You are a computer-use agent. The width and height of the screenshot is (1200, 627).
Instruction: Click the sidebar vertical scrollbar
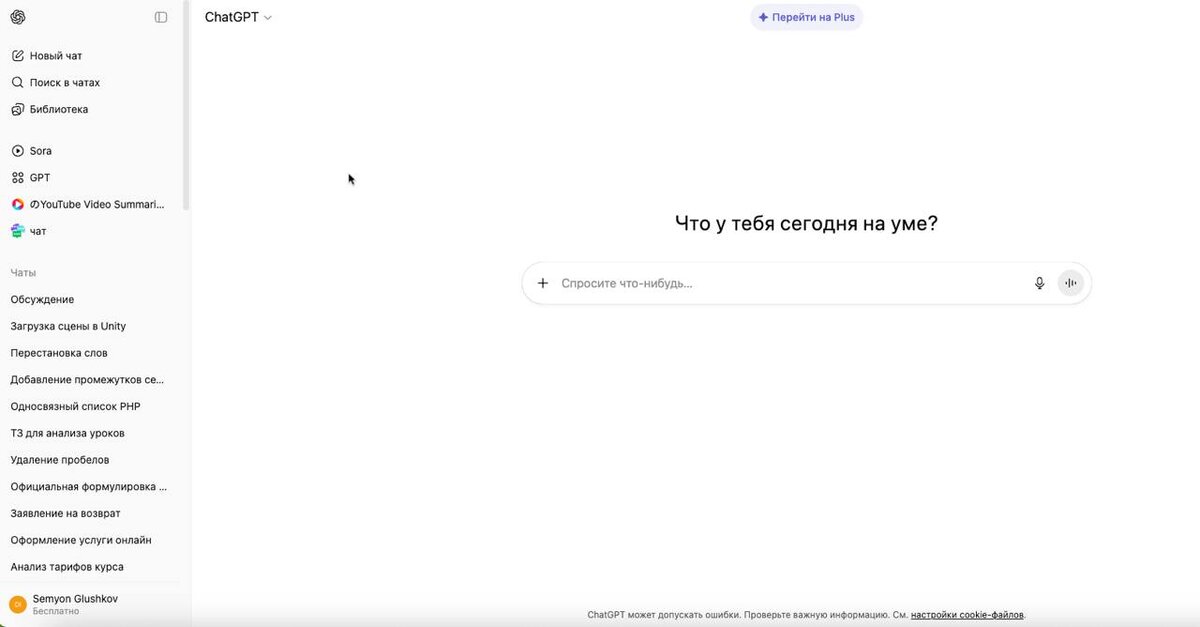pos(186,105)
